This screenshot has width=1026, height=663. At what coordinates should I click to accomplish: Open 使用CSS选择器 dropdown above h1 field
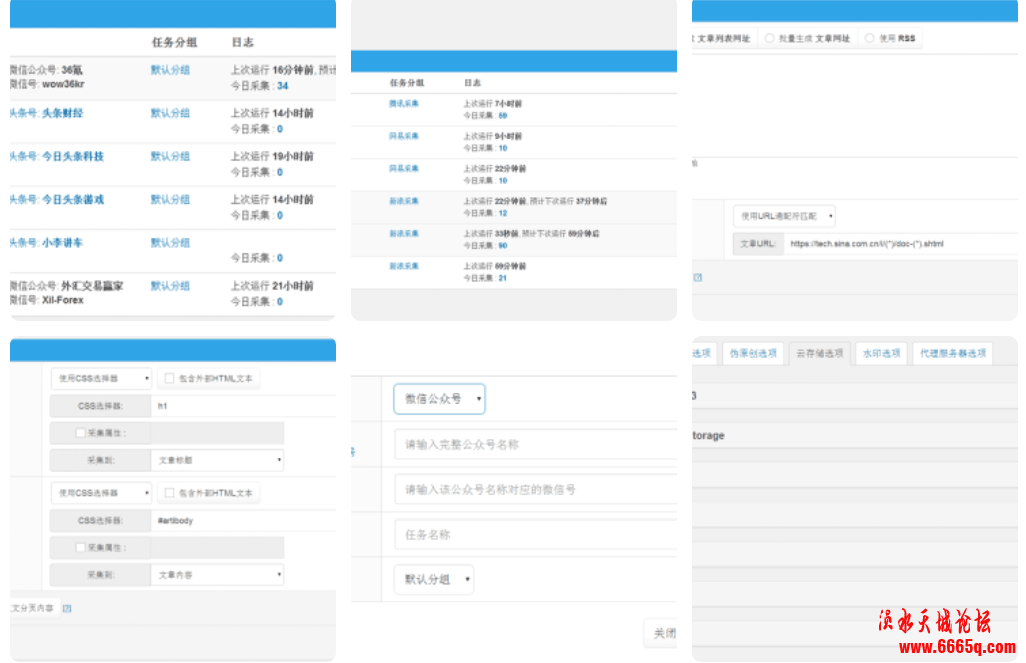101,378
